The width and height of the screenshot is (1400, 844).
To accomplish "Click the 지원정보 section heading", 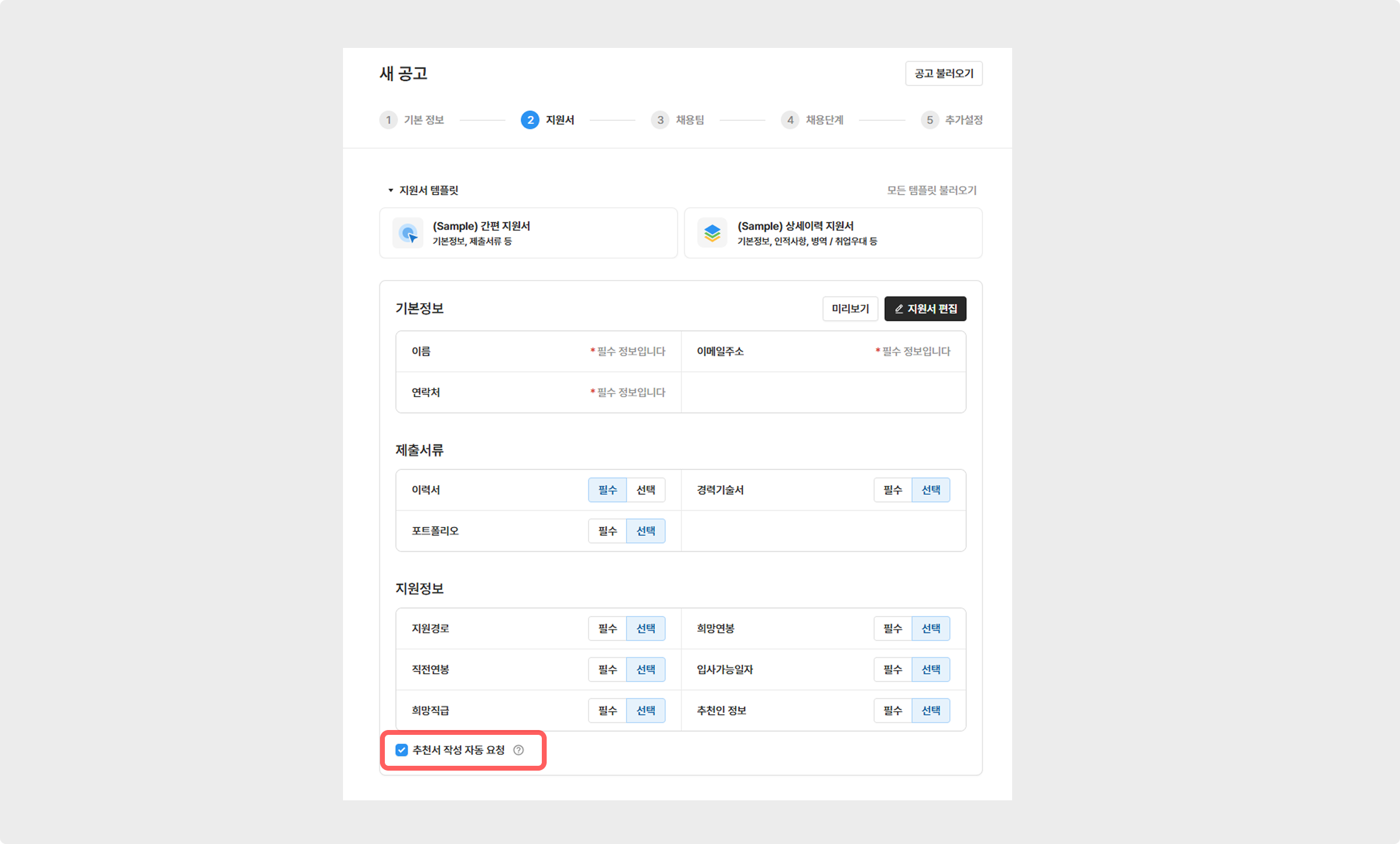I will (x=419, y=589).
